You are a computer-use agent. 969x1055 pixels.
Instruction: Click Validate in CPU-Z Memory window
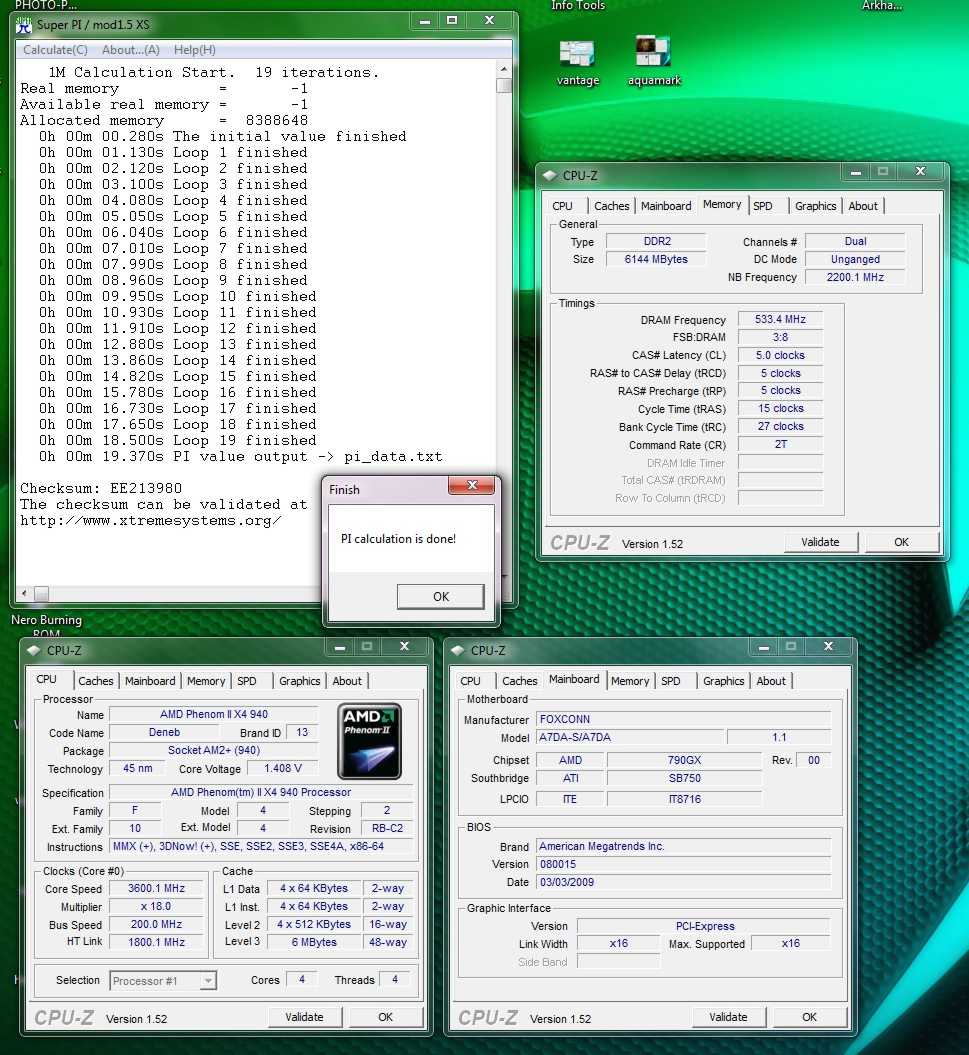click(x=820, y=542)
